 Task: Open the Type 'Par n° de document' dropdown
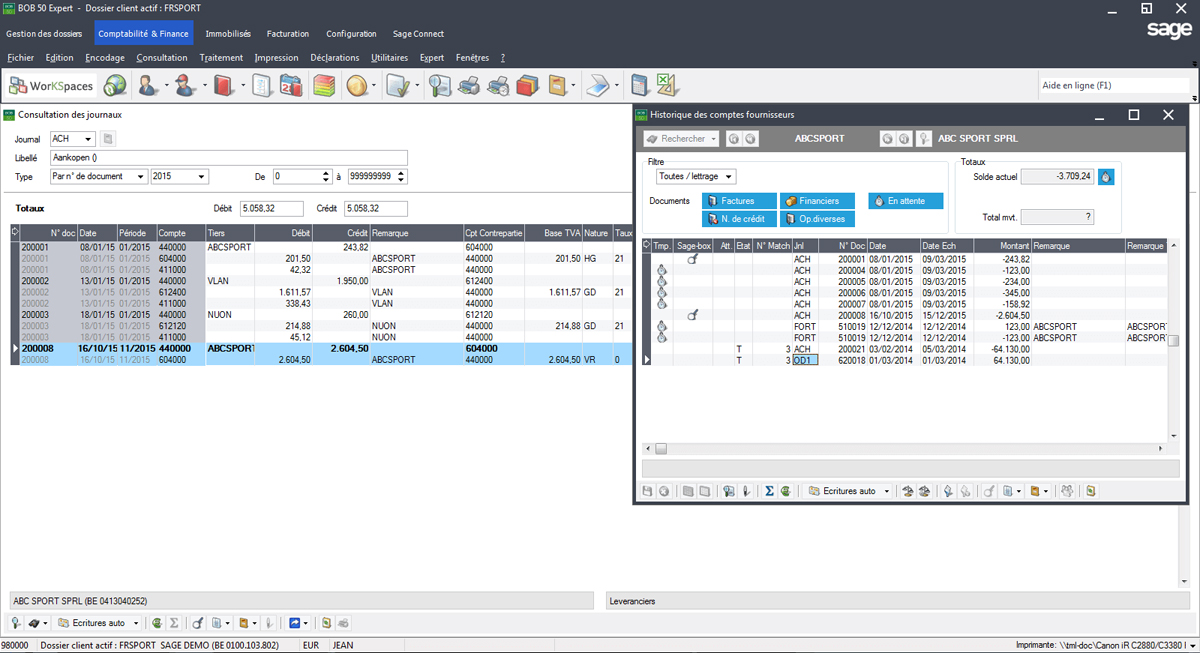pyautogui.click(x=139, y=177)
